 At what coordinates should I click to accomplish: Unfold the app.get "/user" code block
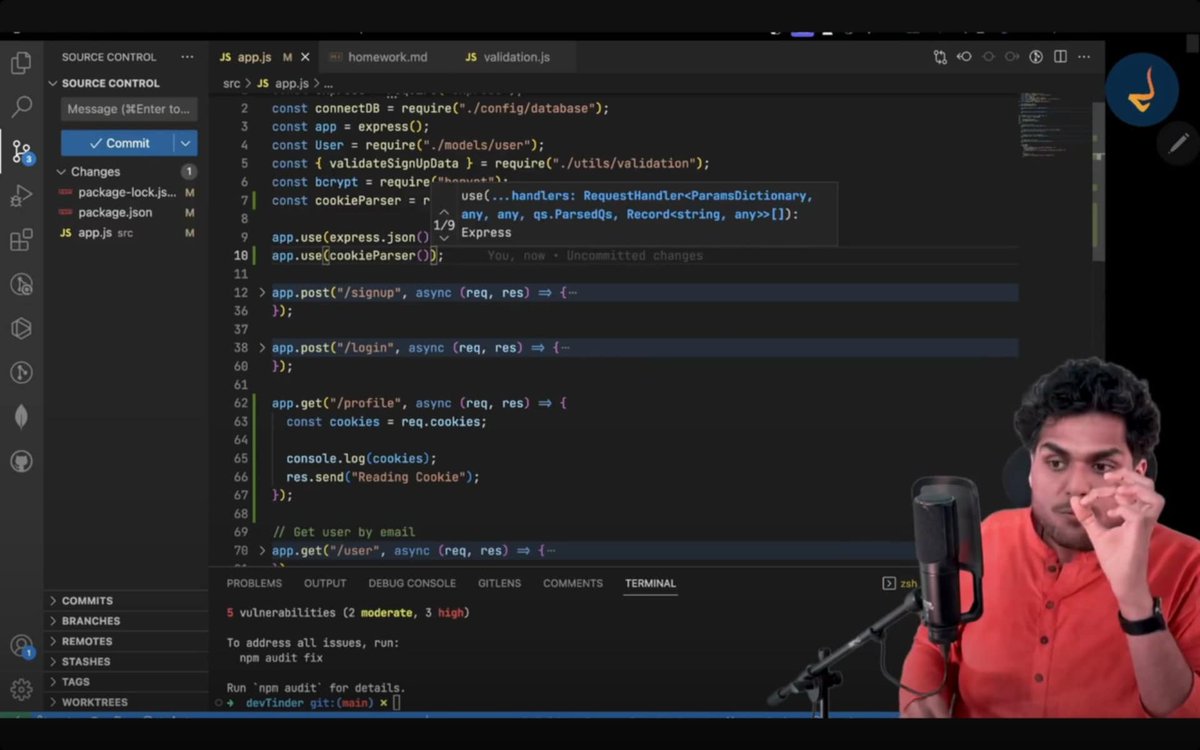(x=263, y=551)
